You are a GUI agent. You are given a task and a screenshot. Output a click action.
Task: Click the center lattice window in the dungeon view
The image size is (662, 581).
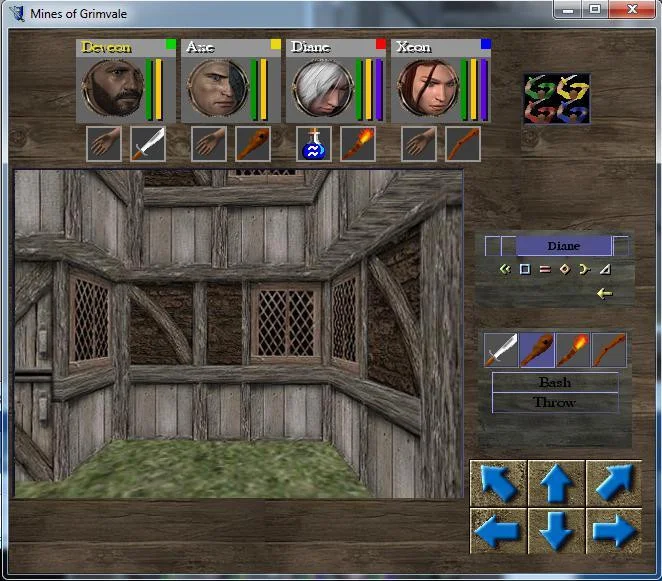(286, 323)
